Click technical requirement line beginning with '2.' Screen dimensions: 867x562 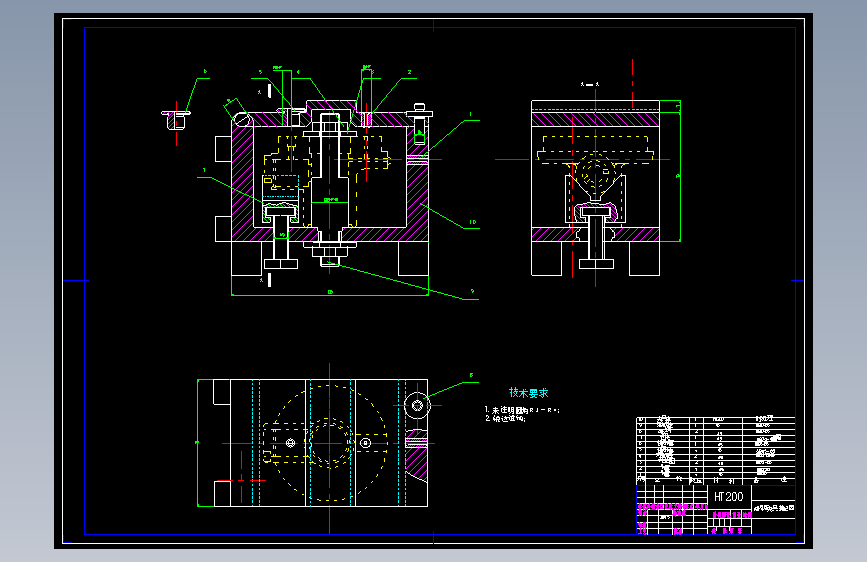(505, 419)
